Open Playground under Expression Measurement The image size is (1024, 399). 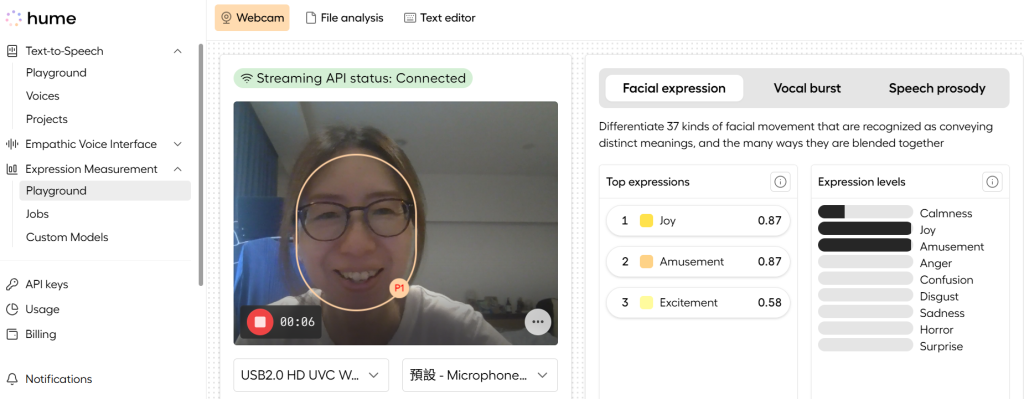coord(104,191)
